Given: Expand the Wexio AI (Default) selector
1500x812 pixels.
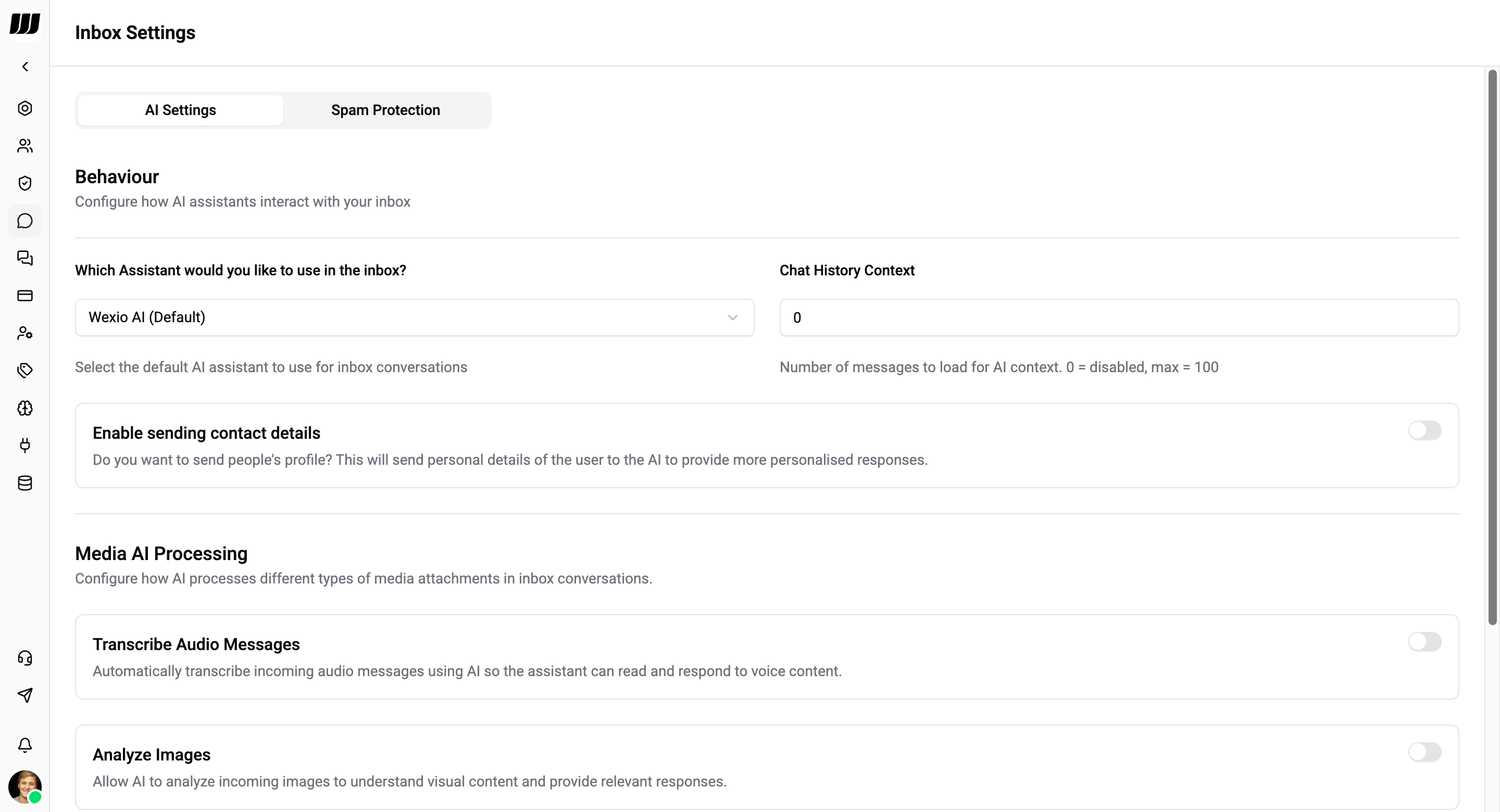Looking at the screenshot, I should tap(732, 317).
